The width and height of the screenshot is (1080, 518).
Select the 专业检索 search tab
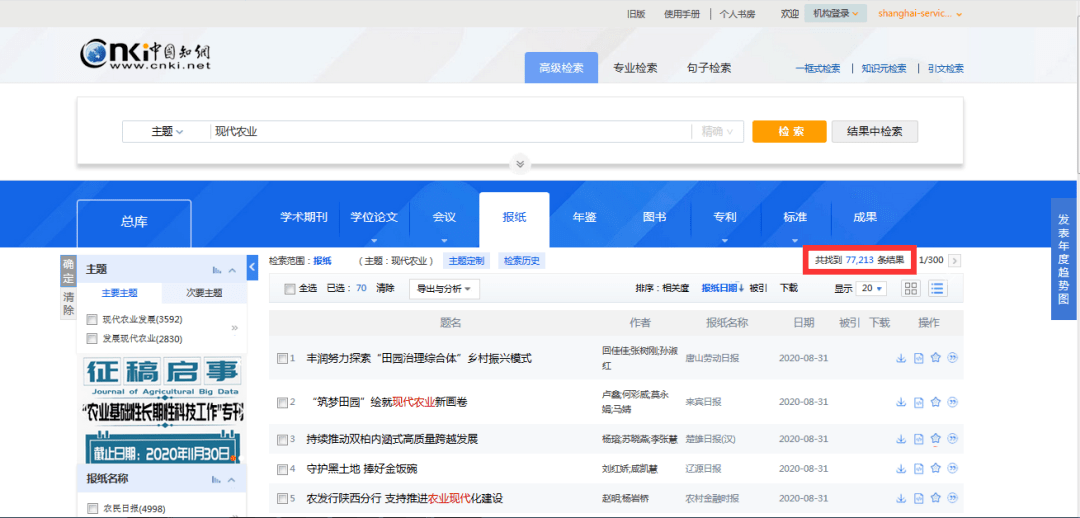tap(635, 68)
